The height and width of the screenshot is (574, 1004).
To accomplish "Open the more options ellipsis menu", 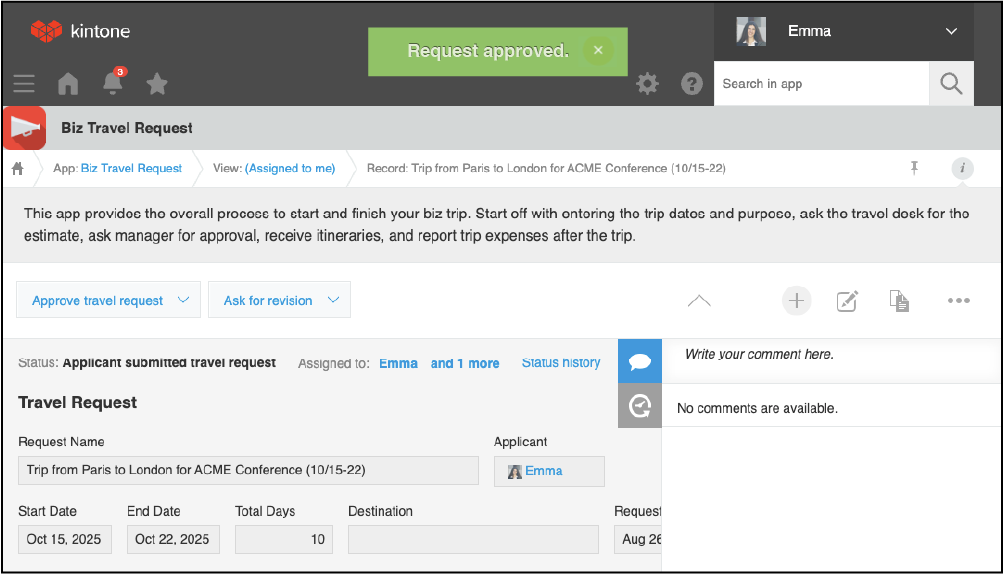I will coord(958,300).
